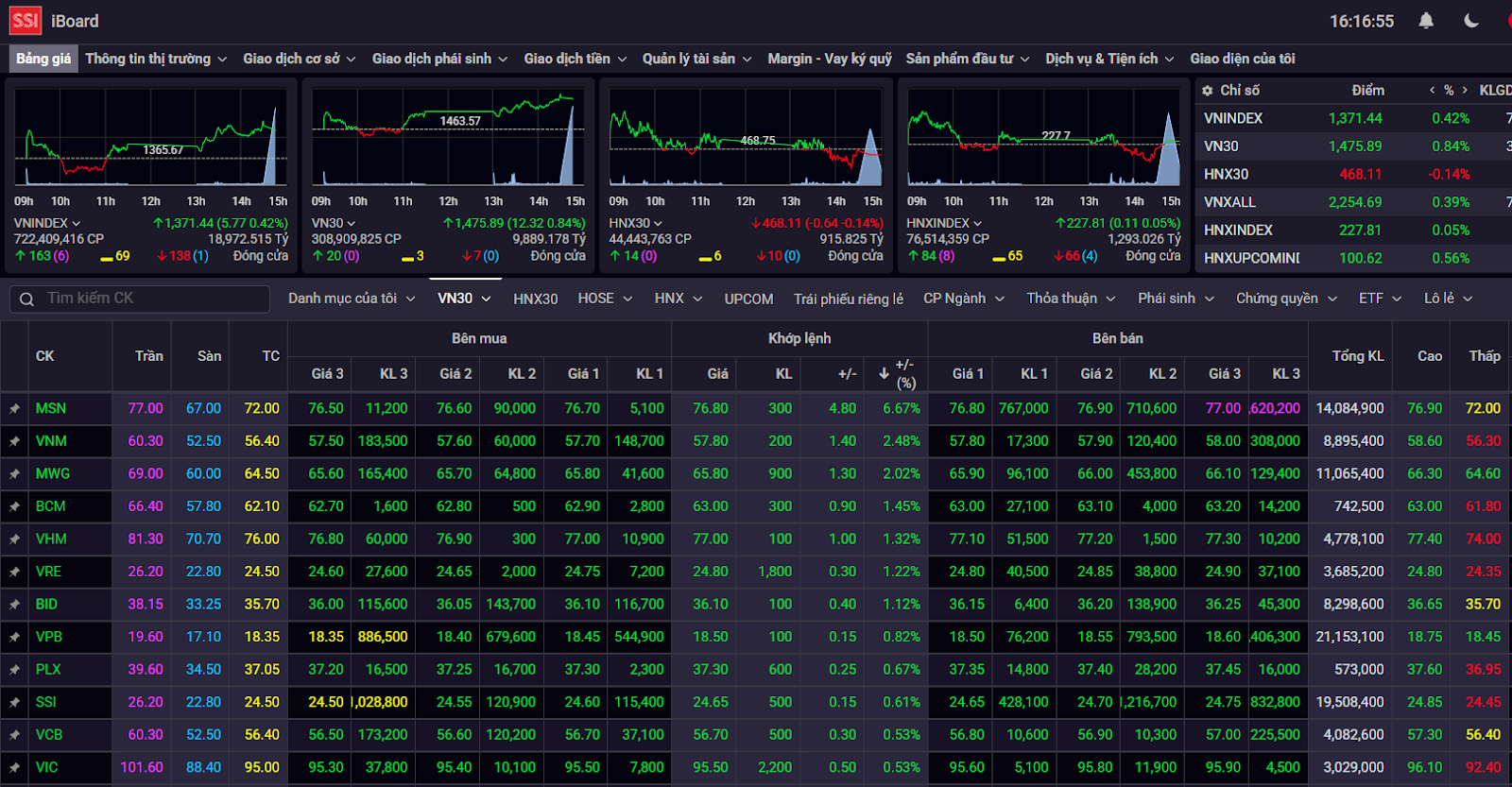This screenshot has width=1512, height=787.
Task: Click the search magnifier icon
Action: [26, 299]
